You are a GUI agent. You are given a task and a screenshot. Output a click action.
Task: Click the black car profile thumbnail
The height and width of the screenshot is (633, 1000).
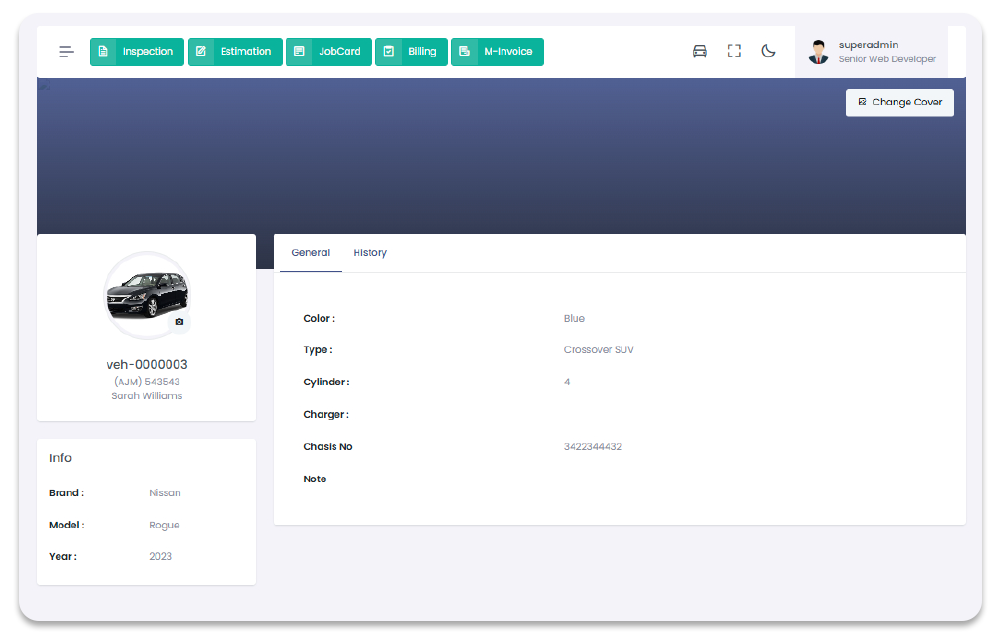pyautogui.click(x=146, y=293)
